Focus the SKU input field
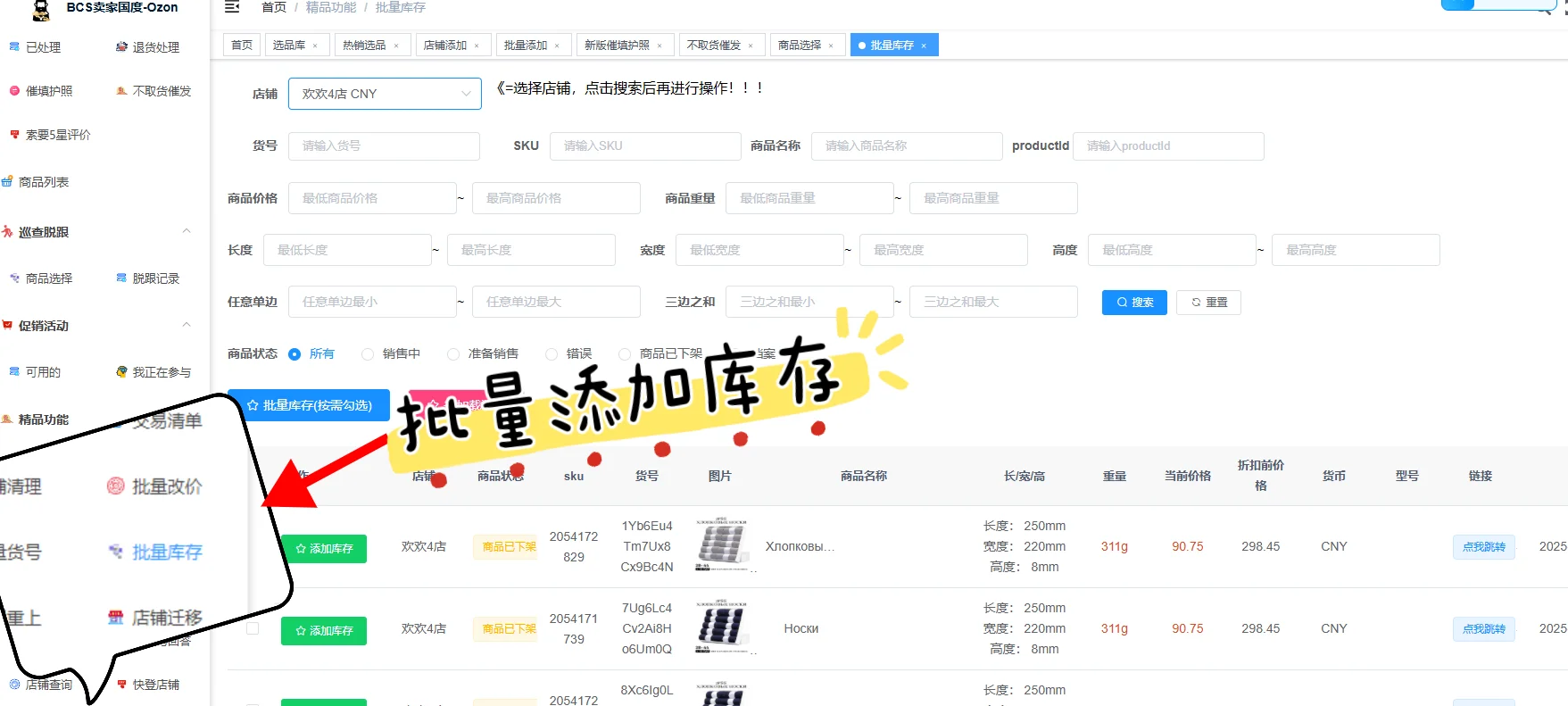The height and width of the screenshot is (706, 1568). 645,146
